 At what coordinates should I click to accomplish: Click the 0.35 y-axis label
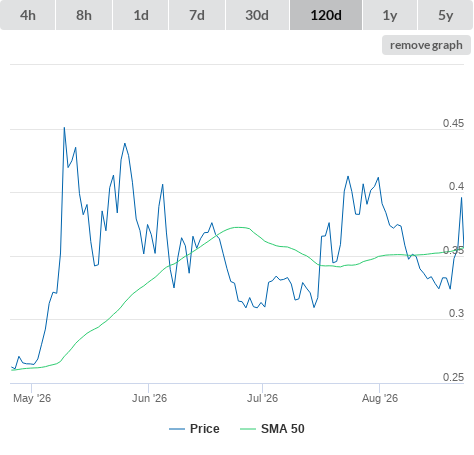pos(453,250)
